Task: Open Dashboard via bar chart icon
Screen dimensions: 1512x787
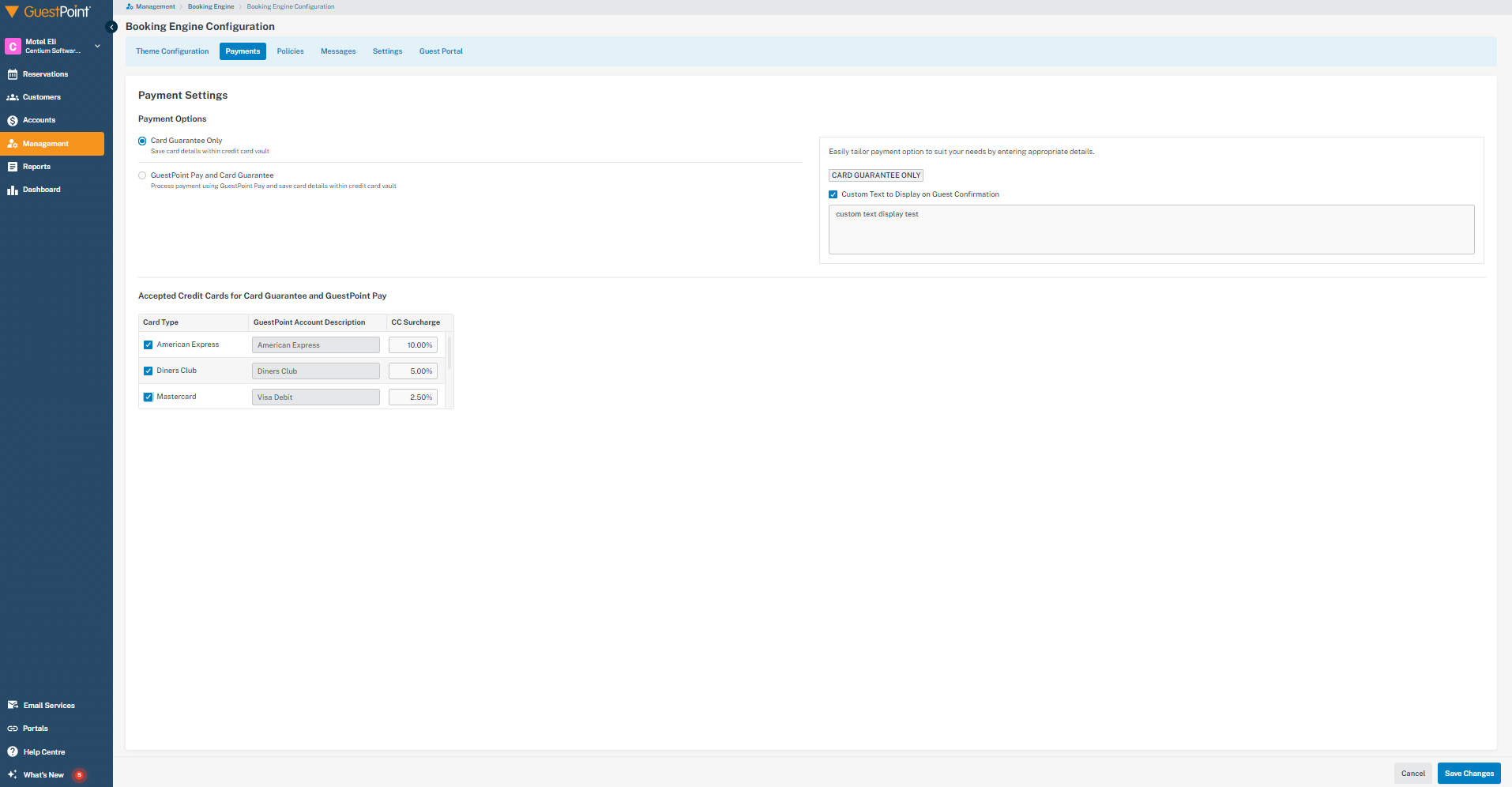Action: [13, 190]
